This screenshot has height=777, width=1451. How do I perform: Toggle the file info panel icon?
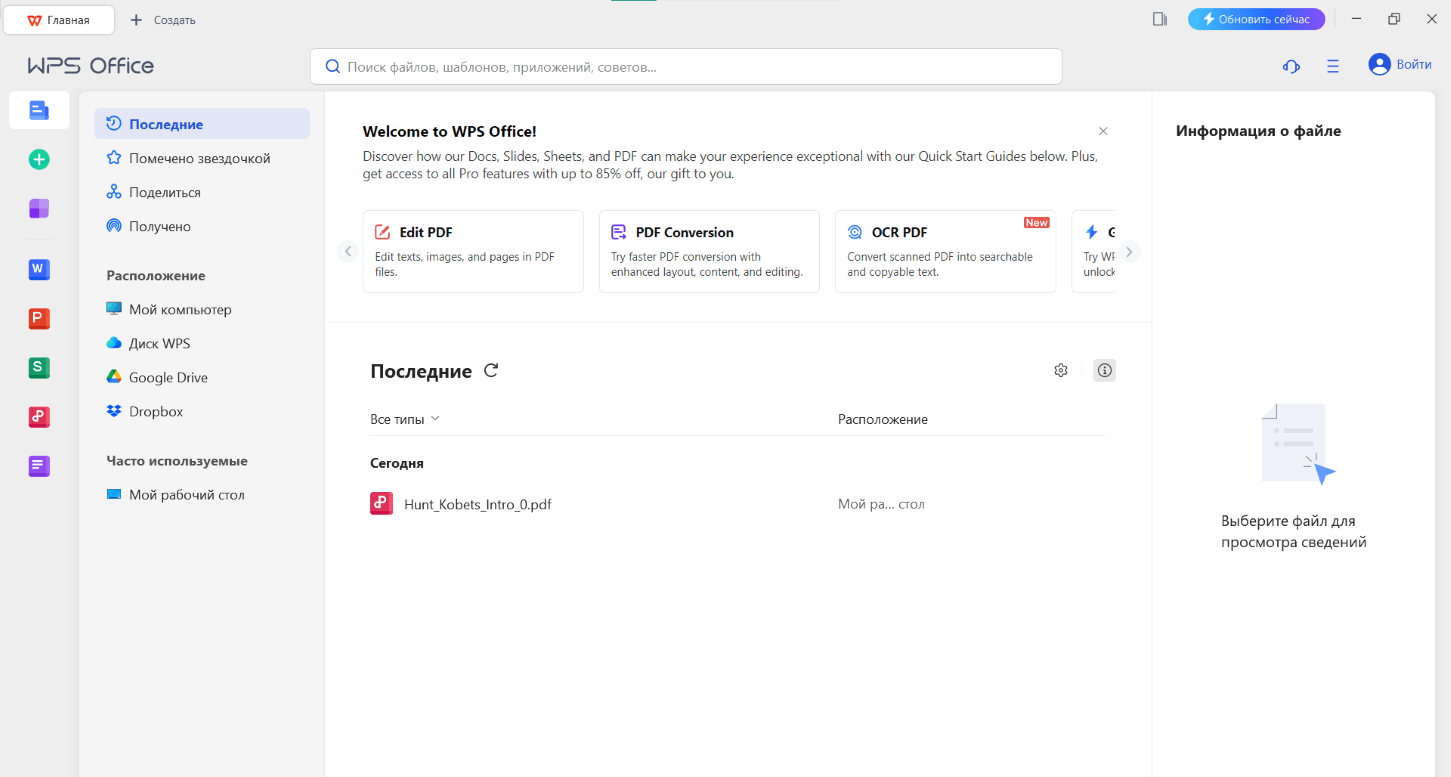[1104, 371]
